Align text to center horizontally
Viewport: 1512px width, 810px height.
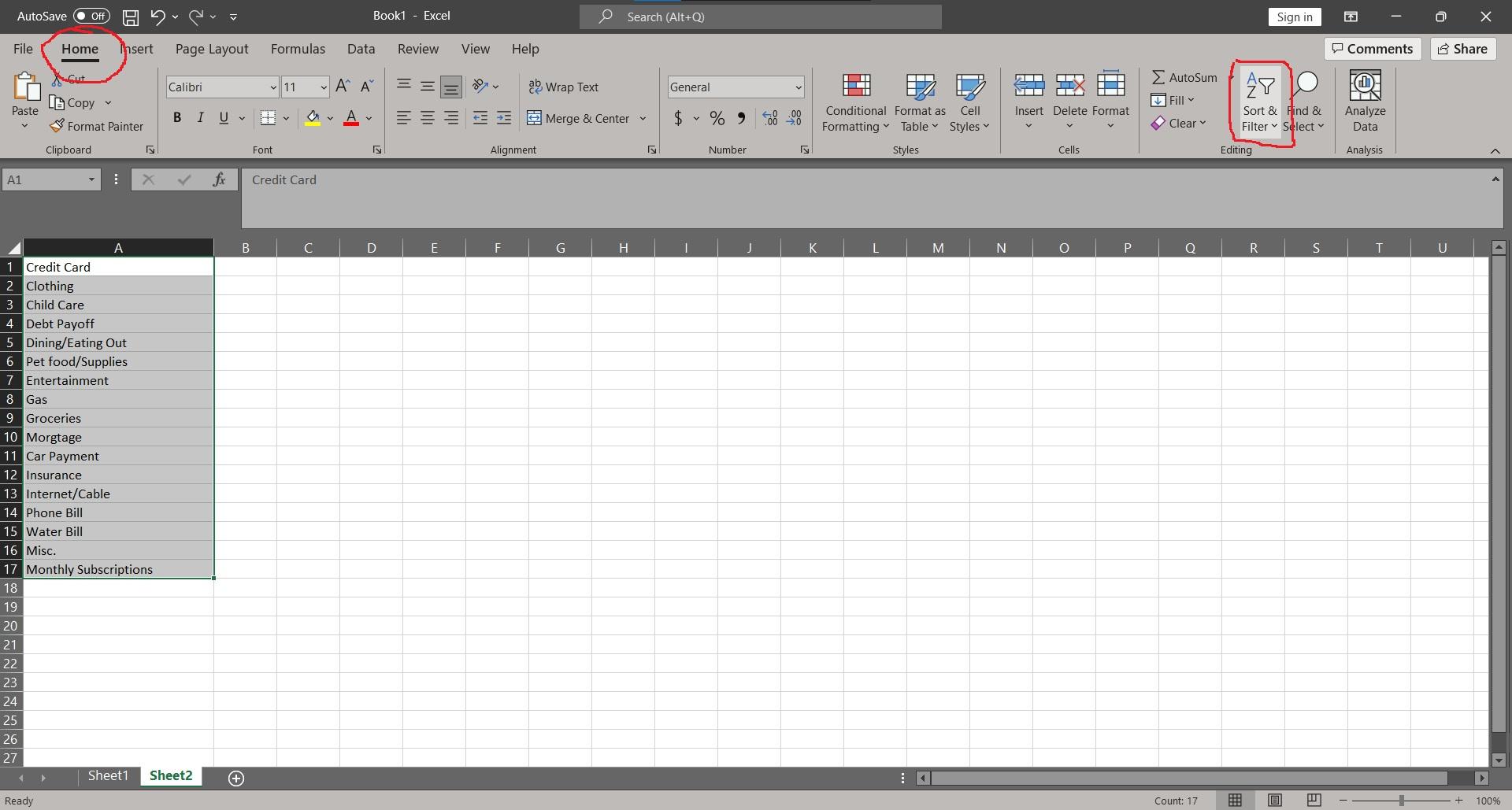coord(428,118)
